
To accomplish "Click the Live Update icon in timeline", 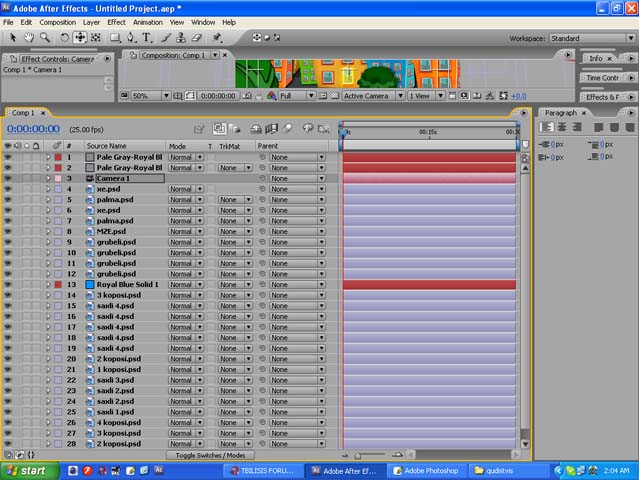I will [x=219, y=129].
